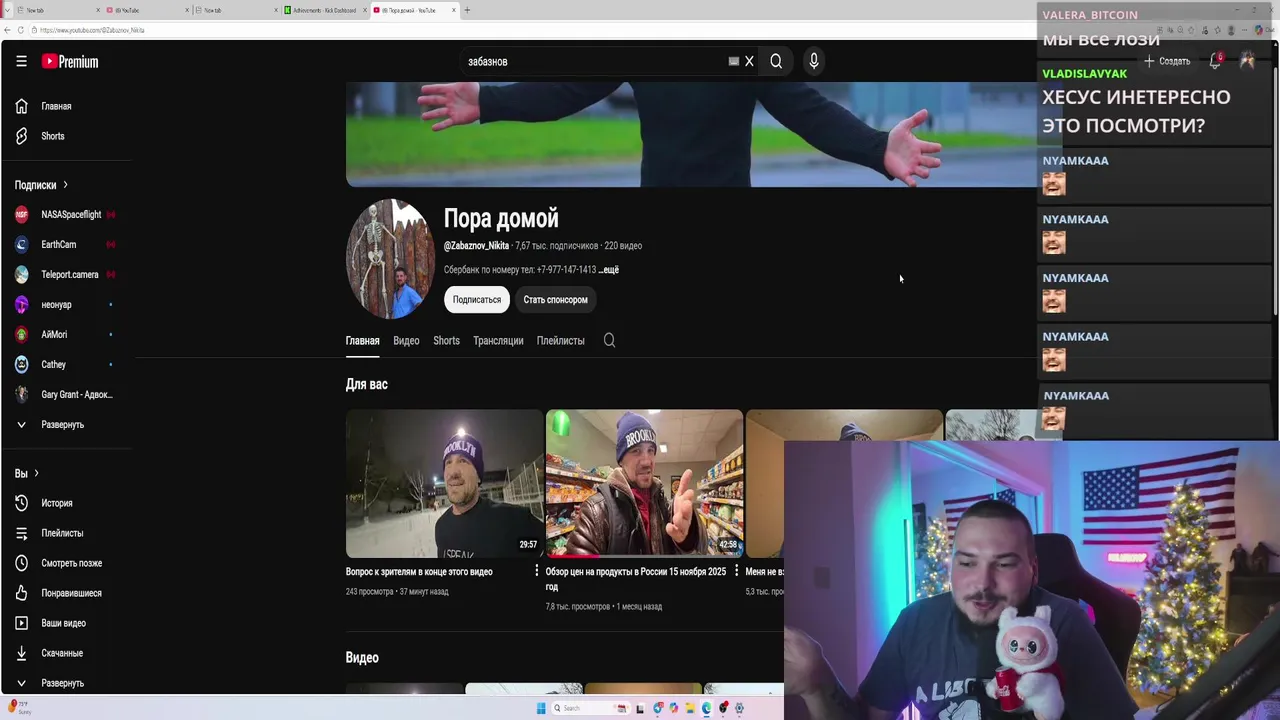This screenshot has height=720, width=1280.
Task: Click Стать спонсором button
Action: (x=555, y=300)
